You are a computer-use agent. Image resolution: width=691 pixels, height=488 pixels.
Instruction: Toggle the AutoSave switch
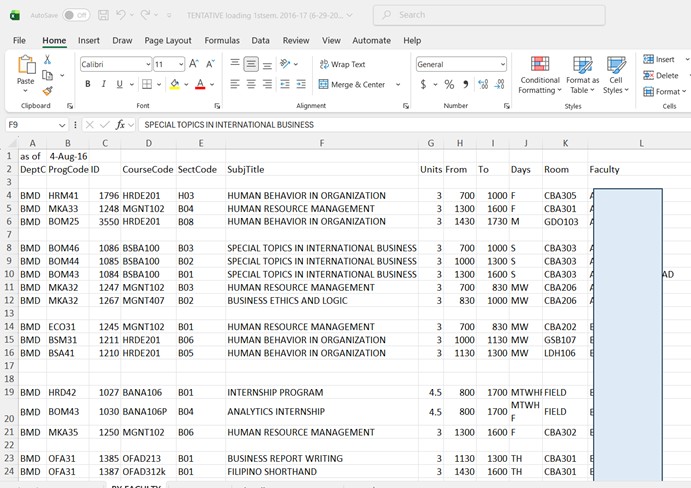[76, 15]
